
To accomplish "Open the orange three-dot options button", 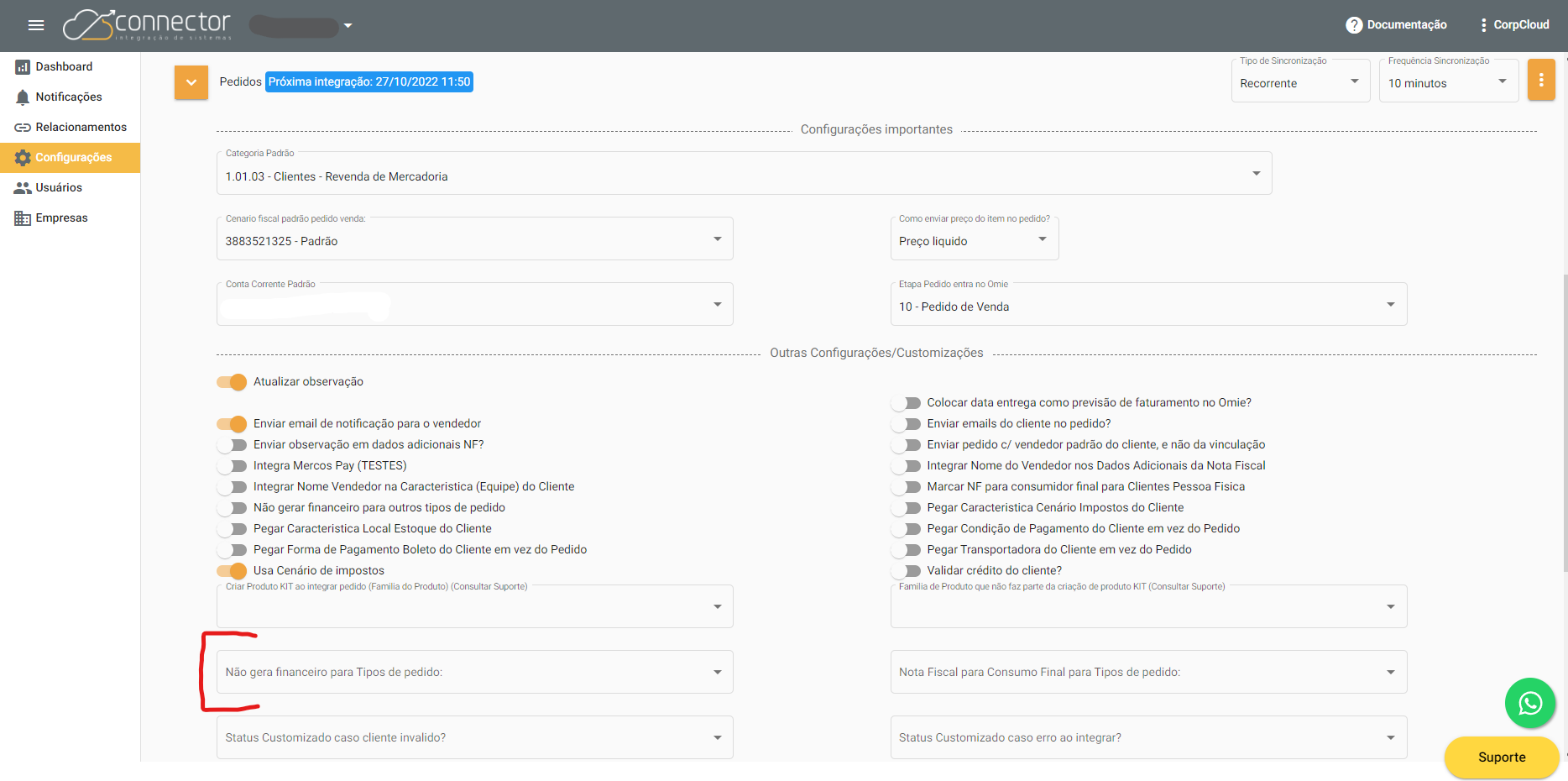I will pos(1541,80).
